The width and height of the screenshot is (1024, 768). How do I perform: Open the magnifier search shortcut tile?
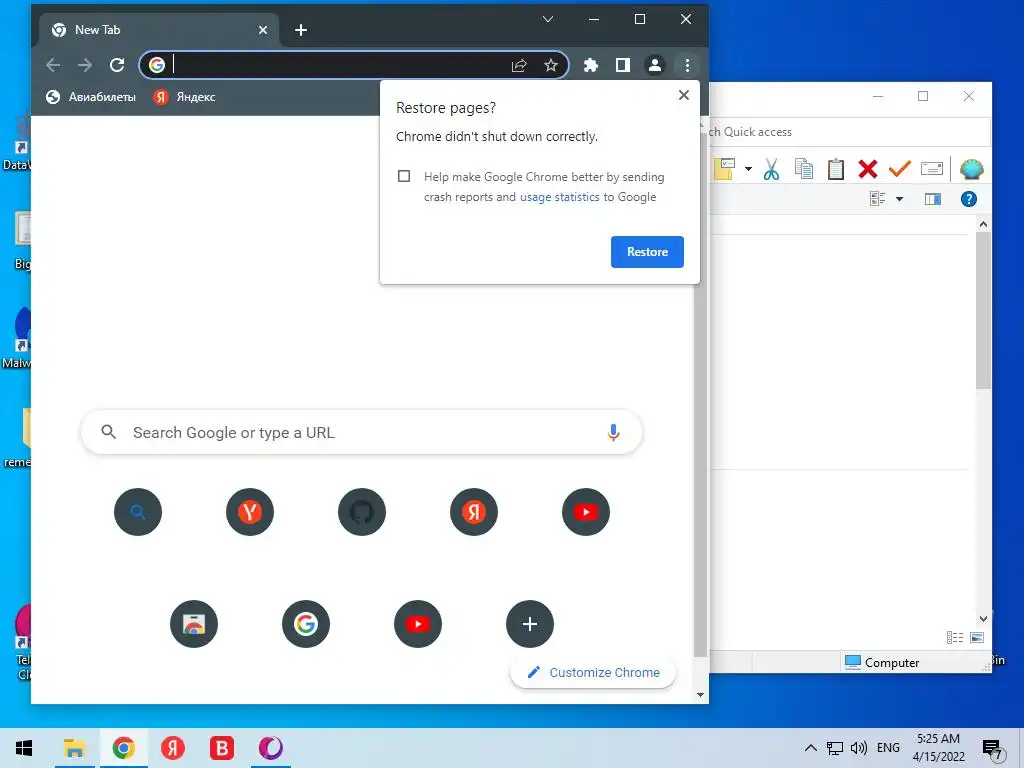138,512
